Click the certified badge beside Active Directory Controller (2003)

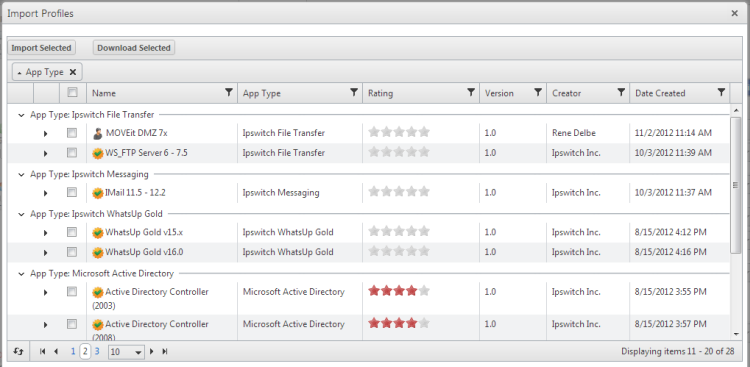pos(98,292)
